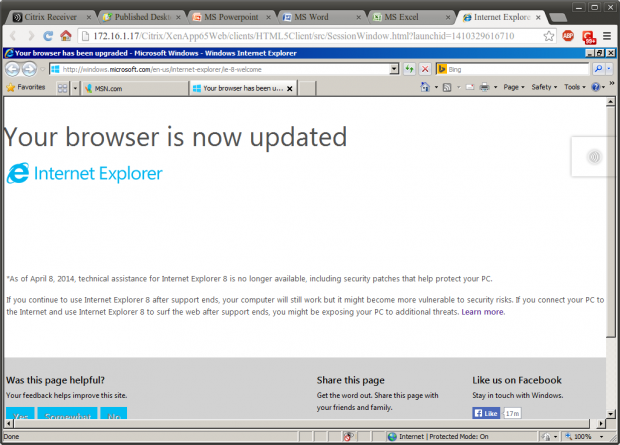The width and height of the screenshot is (620, 445).
Task: Open search provider dropdown arrow
Action: click(609, 69)
